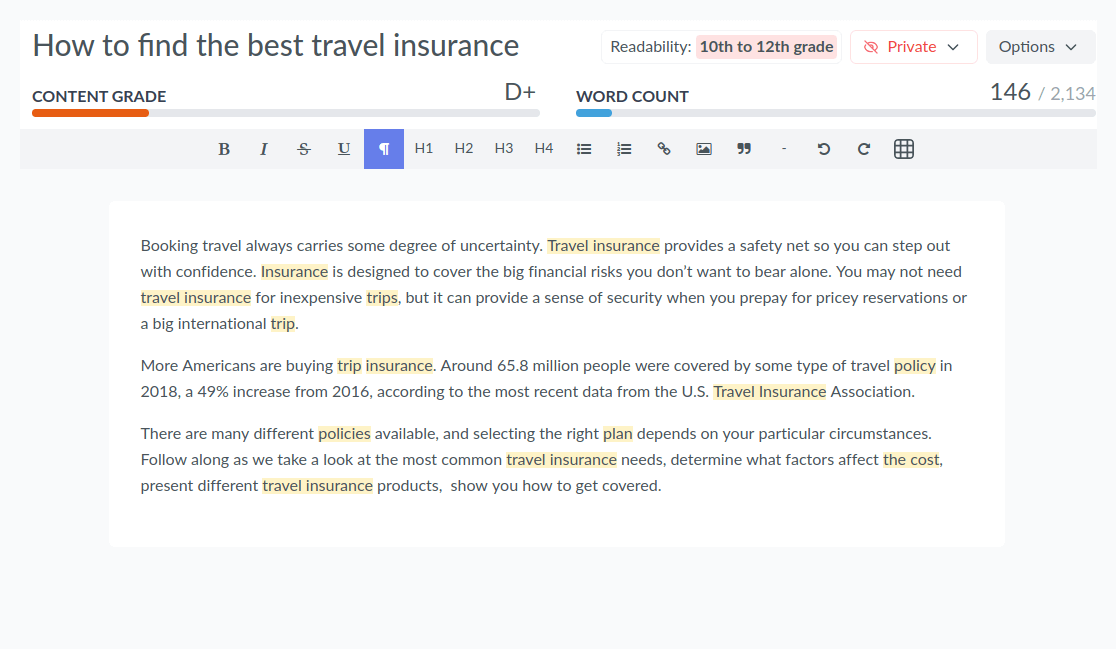1116x649 pixels.
Task: Open the Private visibility dropdown
Action: coord(913,46)
